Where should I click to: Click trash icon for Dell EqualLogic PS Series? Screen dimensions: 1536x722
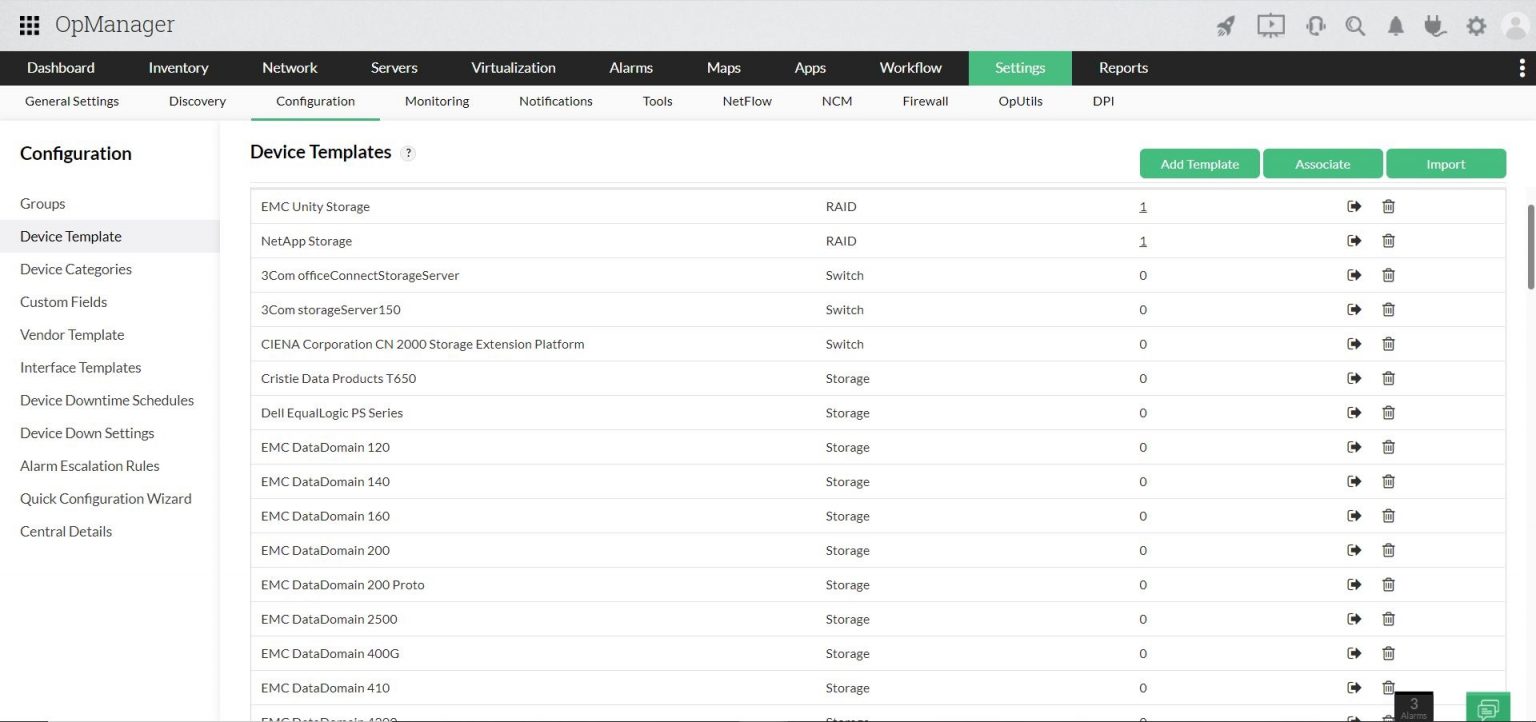1388,413
